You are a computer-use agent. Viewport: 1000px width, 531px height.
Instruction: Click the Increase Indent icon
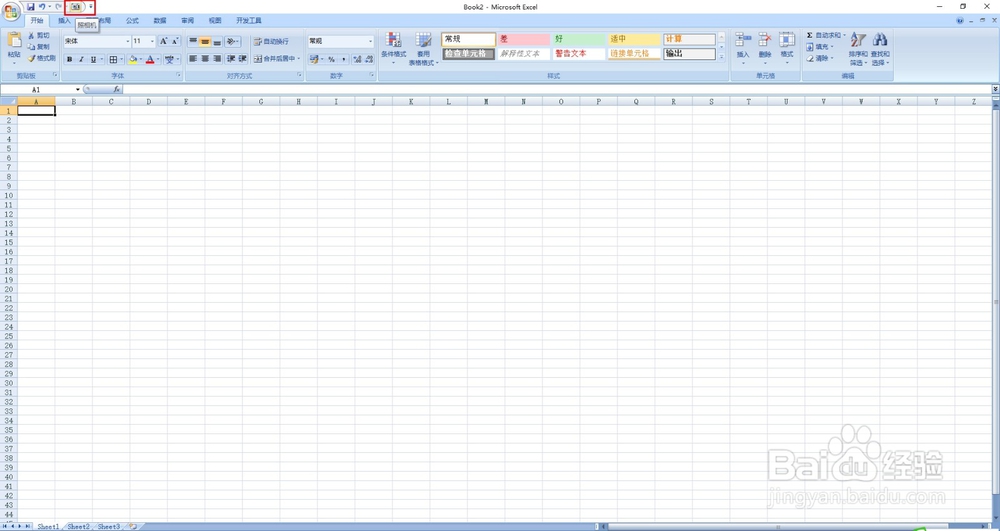coord(242,59)
